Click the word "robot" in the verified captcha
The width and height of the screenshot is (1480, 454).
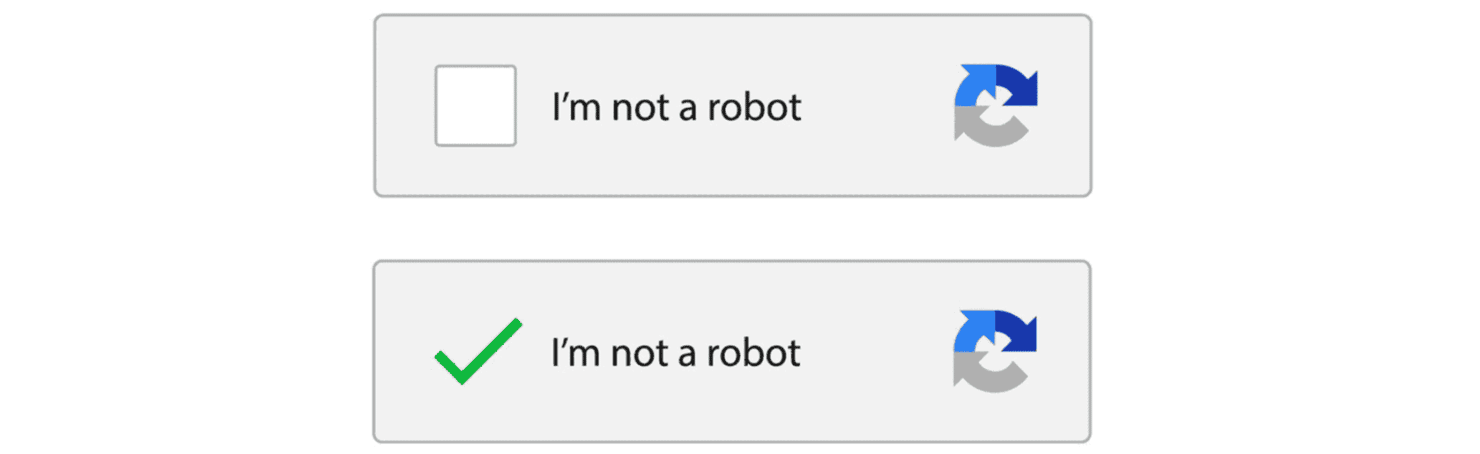point(753,352)
